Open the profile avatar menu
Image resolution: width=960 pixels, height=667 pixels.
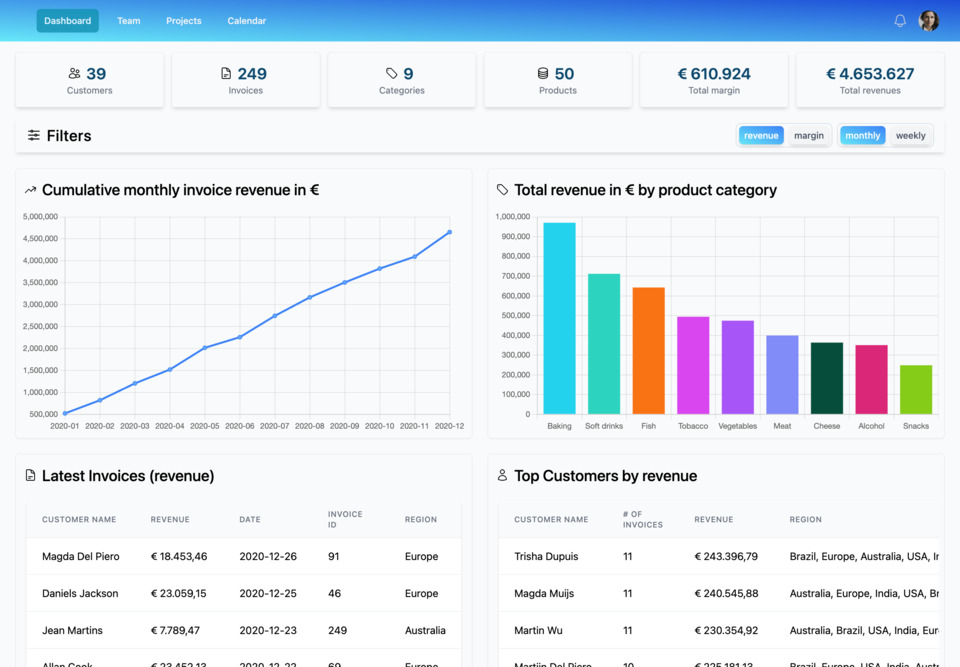[930, 20]
